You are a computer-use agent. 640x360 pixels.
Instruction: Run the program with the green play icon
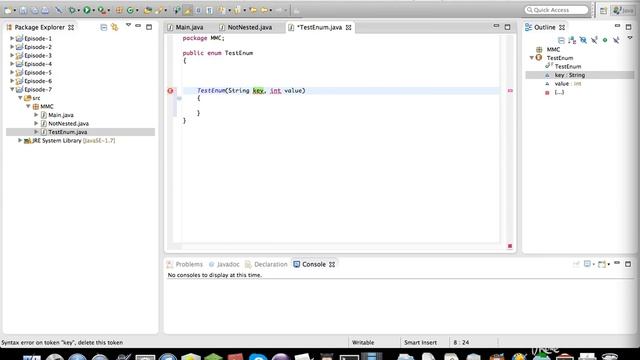87,10
